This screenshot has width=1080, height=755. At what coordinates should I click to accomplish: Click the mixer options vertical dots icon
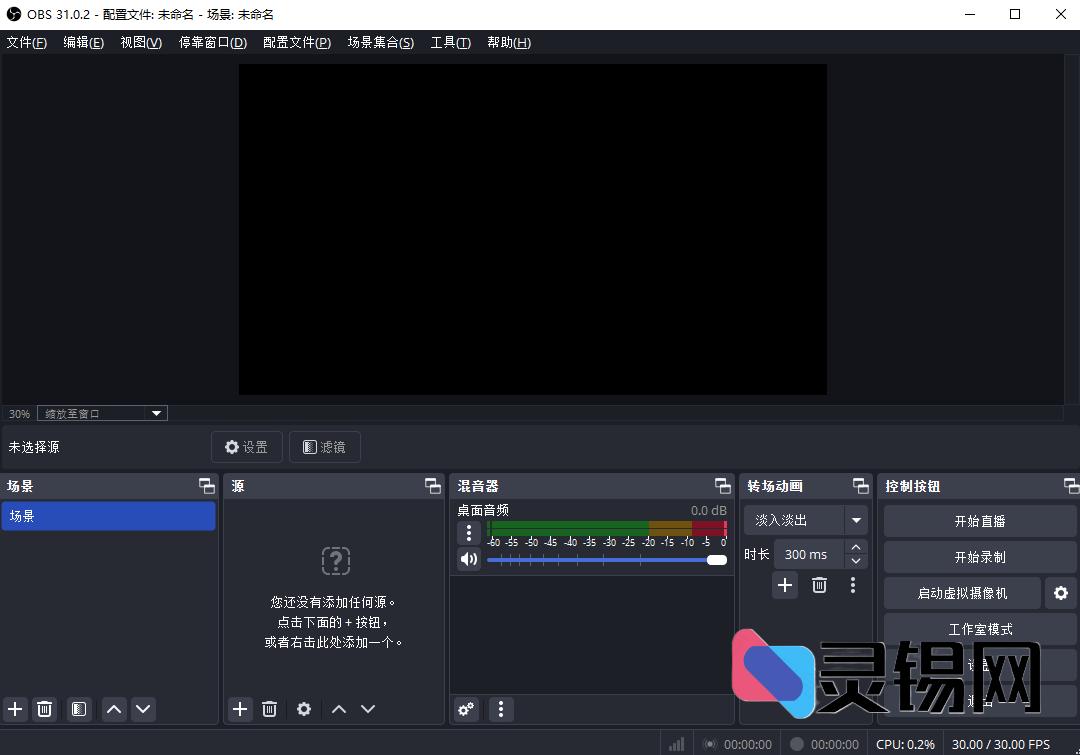(500, 709)
